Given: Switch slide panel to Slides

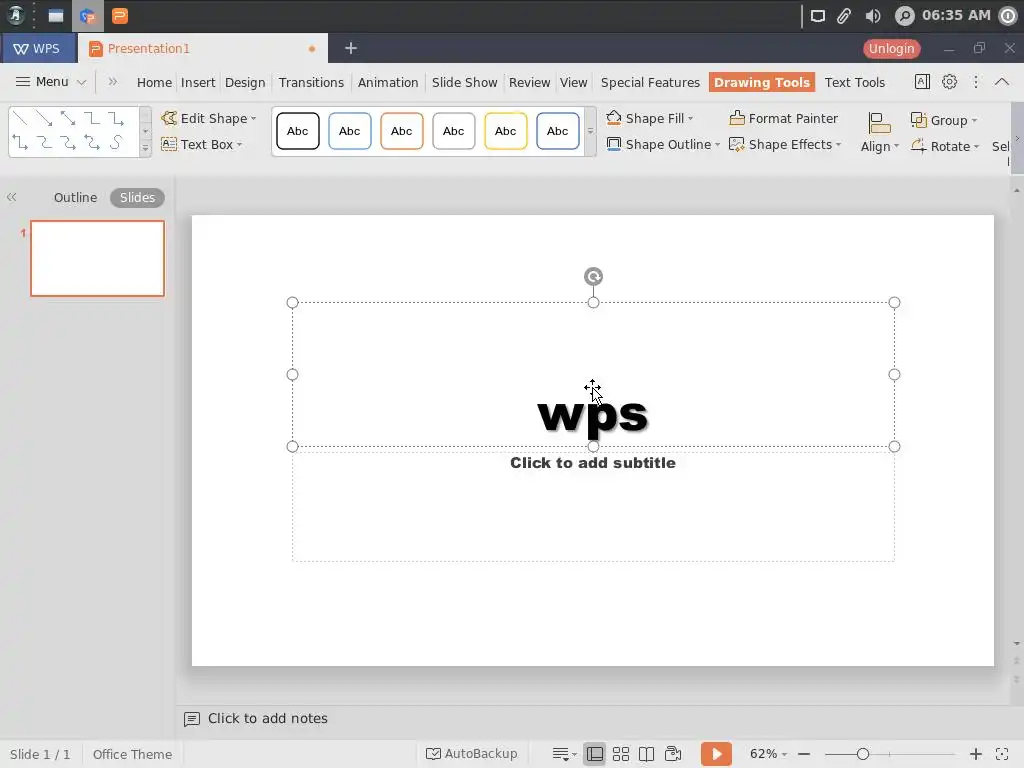Looking at the screenshot, I should (x=137, y=197).
